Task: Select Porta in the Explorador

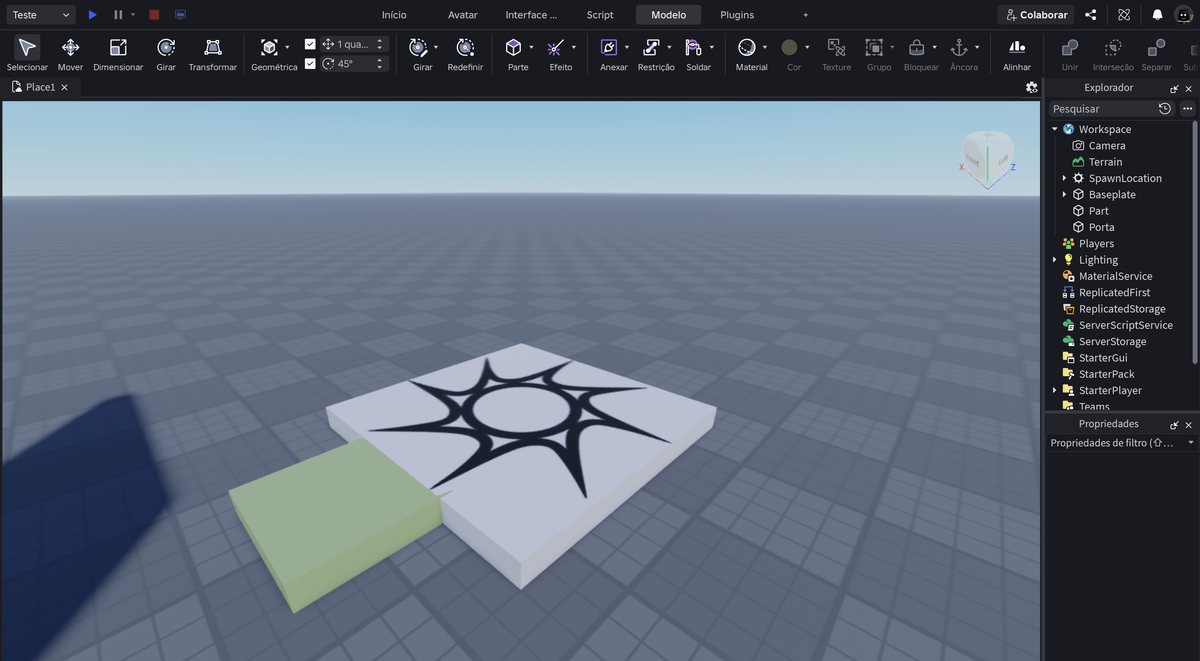Action: [1101, 227]
